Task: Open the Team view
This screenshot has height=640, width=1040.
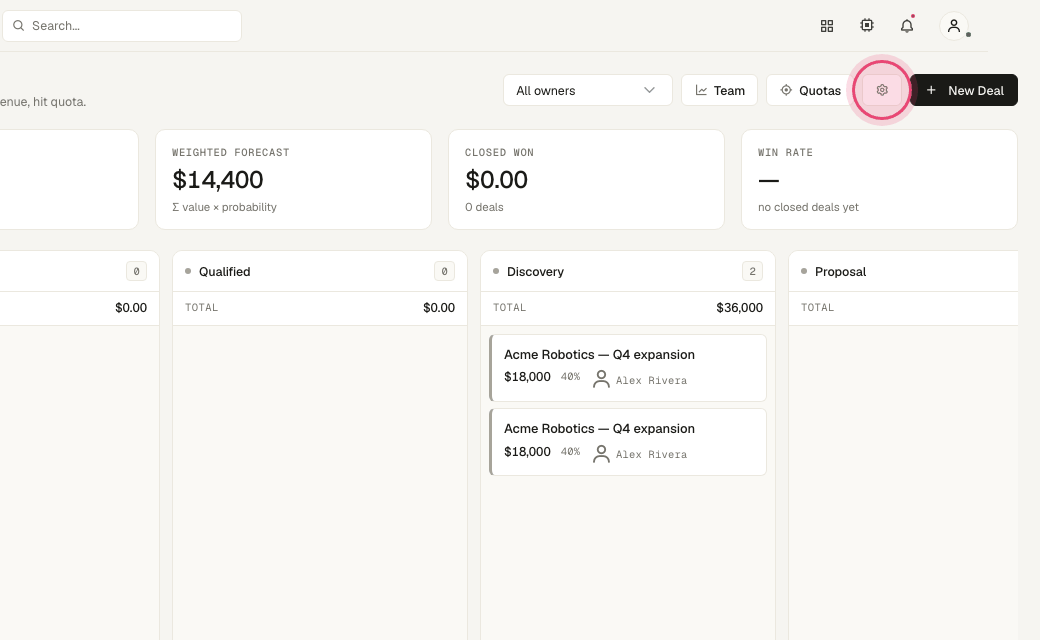Action: click(x=720, y=90)
